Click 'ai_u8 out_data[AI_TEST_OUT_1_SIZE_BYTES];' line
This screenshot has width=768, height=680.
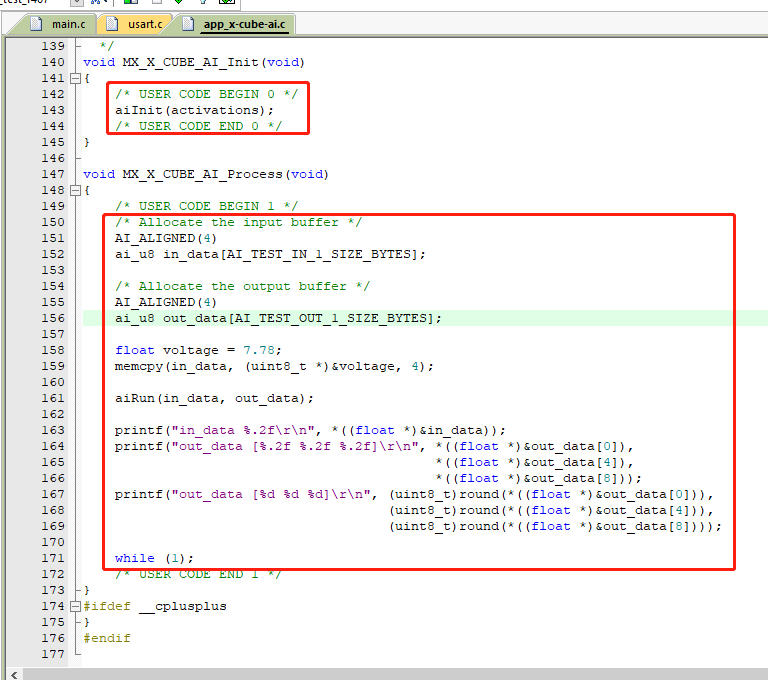[x=278, y=318]
